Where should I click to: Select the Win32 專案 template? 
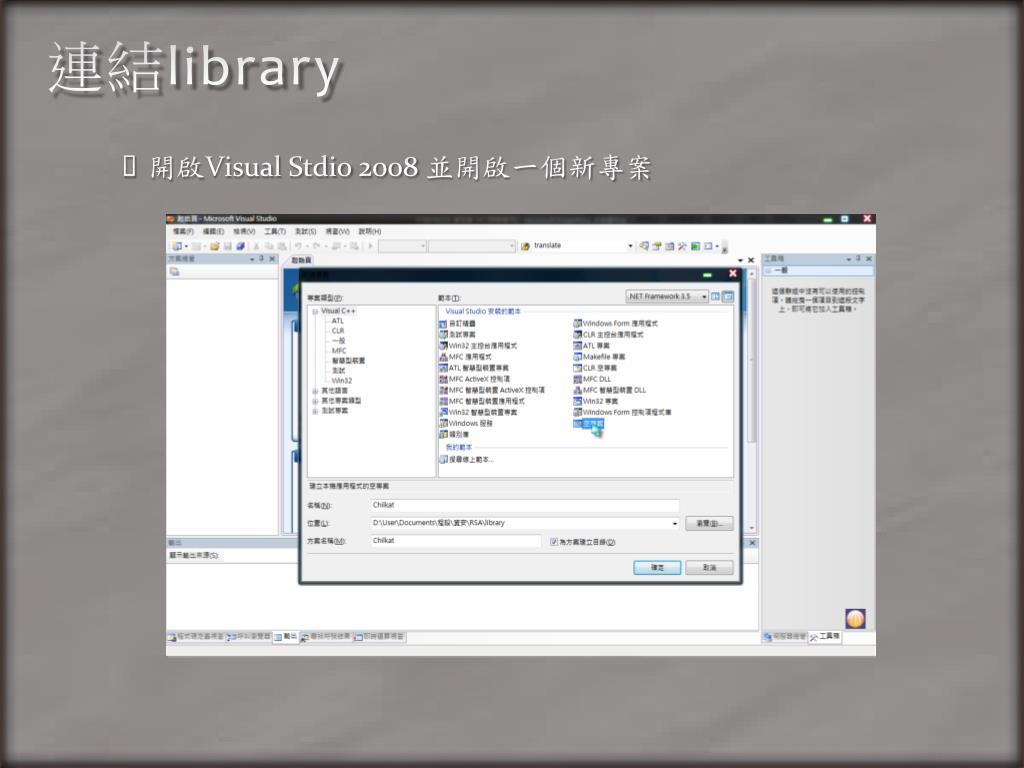tap(596, 401)
